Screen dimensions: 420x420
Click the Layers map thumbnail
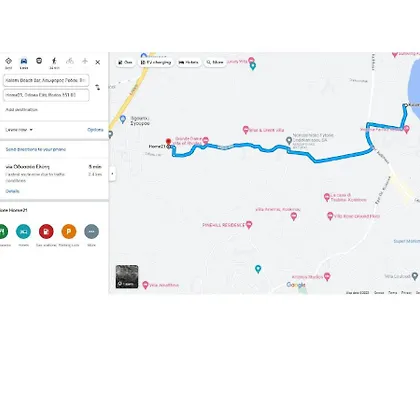(127, 276)
